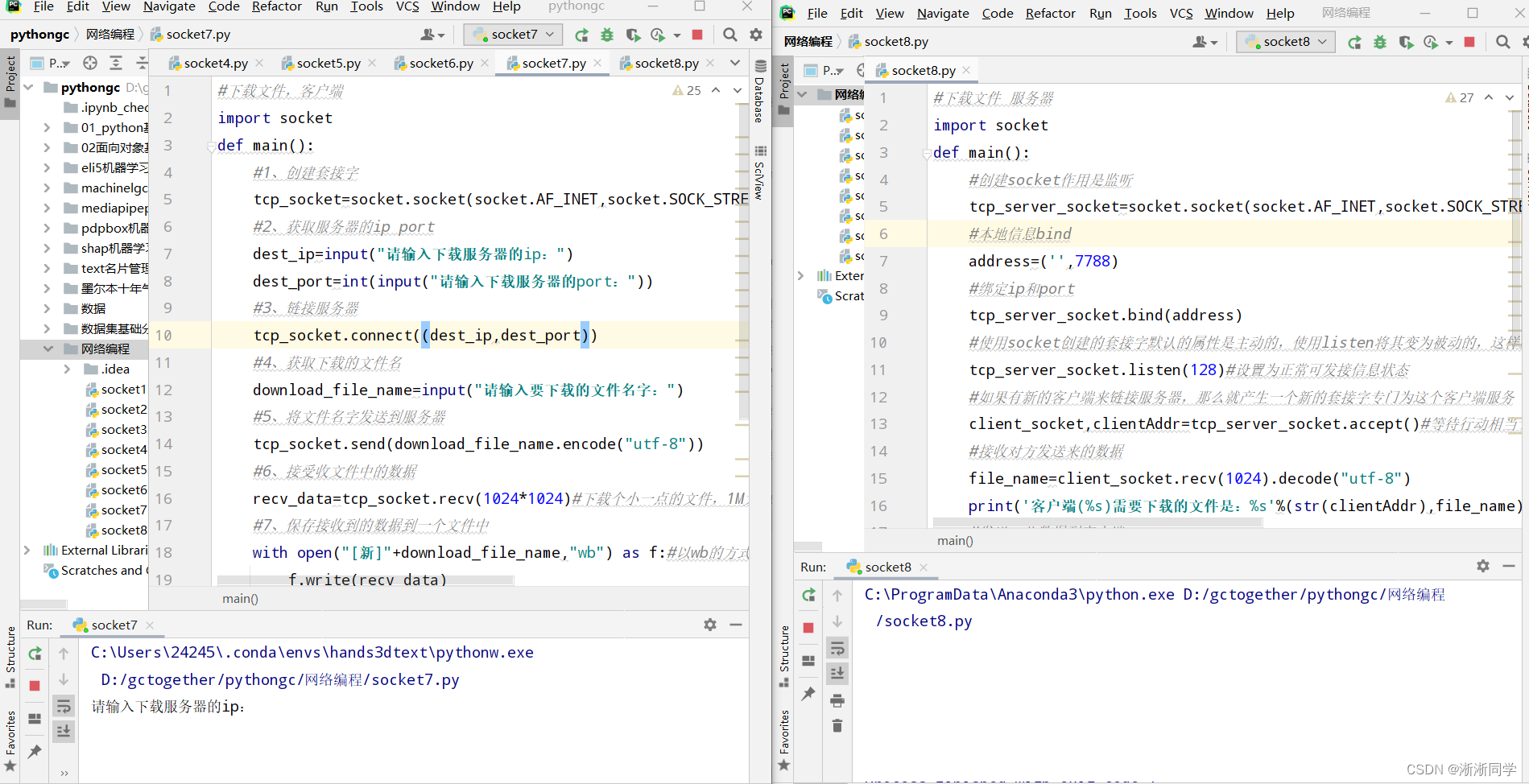1529x784 pixels.
Task: Open Tools menu in right window
Action: pos(1140,14)
